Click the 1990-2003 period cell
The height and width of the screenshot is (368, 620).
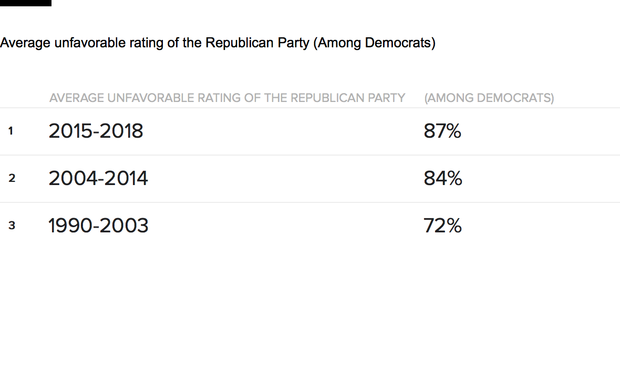coord(98,226)
